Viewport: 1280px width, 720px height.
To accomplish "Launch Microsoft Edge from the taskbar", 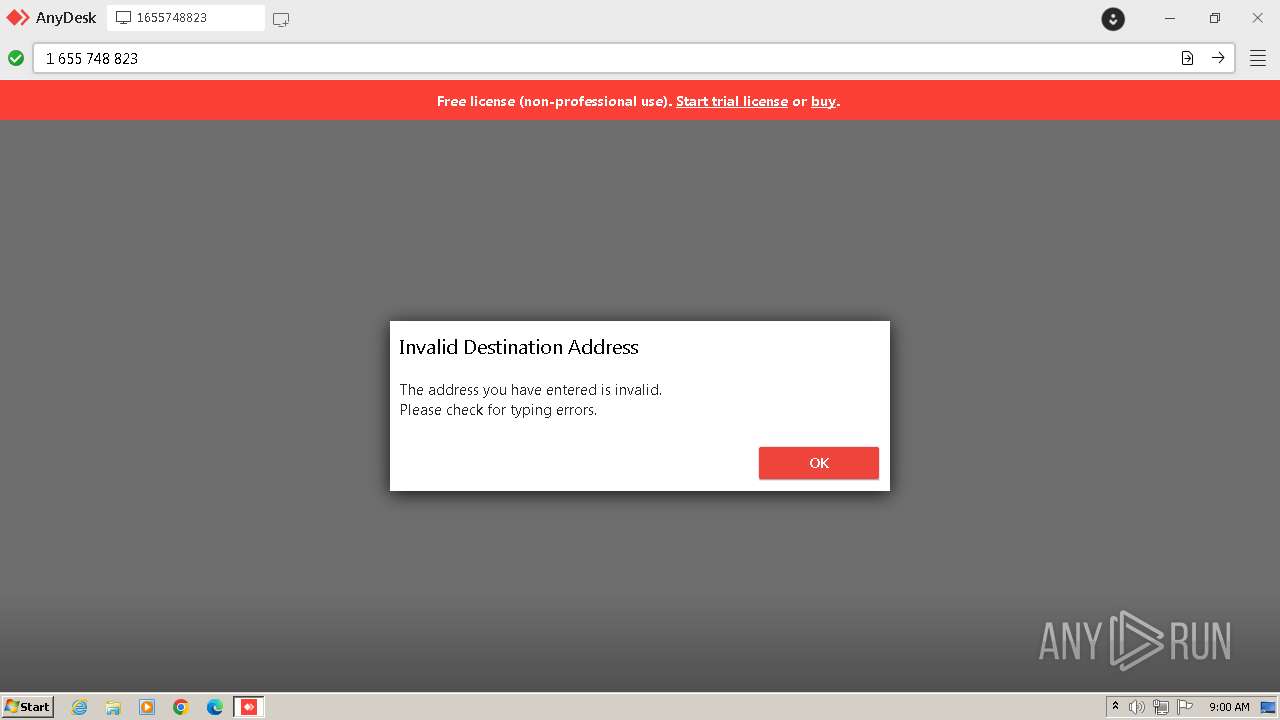I will [215, 707].
